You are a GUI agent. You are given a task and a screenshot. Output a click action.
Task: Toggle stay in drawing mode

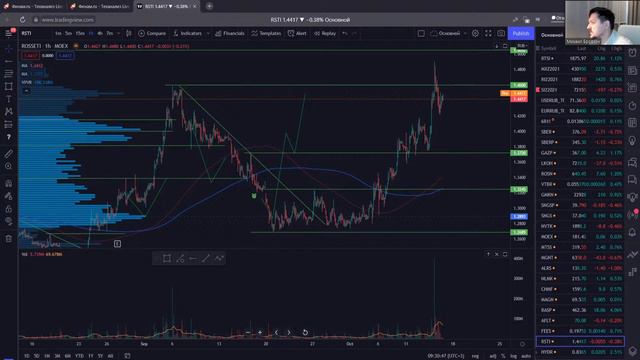pyautogui.click(x=8, y=196)
